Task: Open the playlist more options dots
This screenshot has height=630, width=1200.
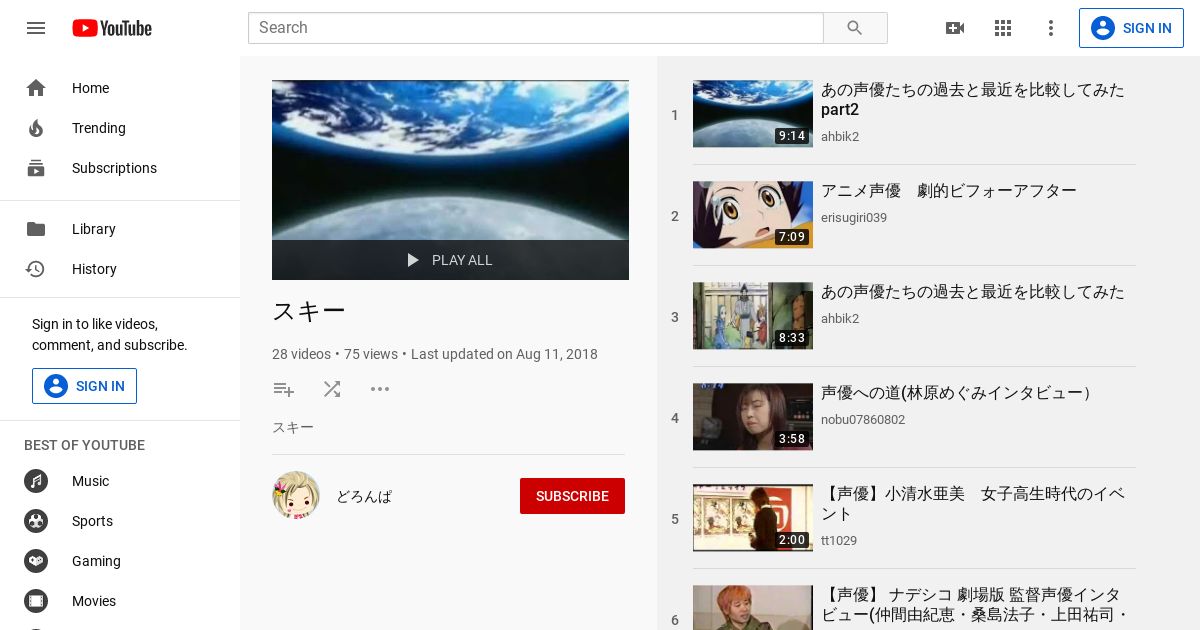Action: tap(380, 389)
